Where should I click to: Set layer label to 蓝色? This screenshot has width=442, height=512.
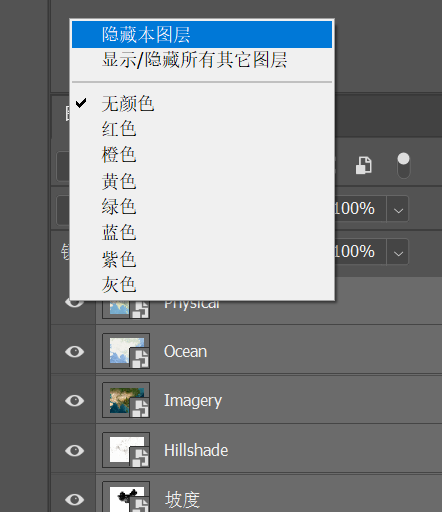[x=202, y=233]
